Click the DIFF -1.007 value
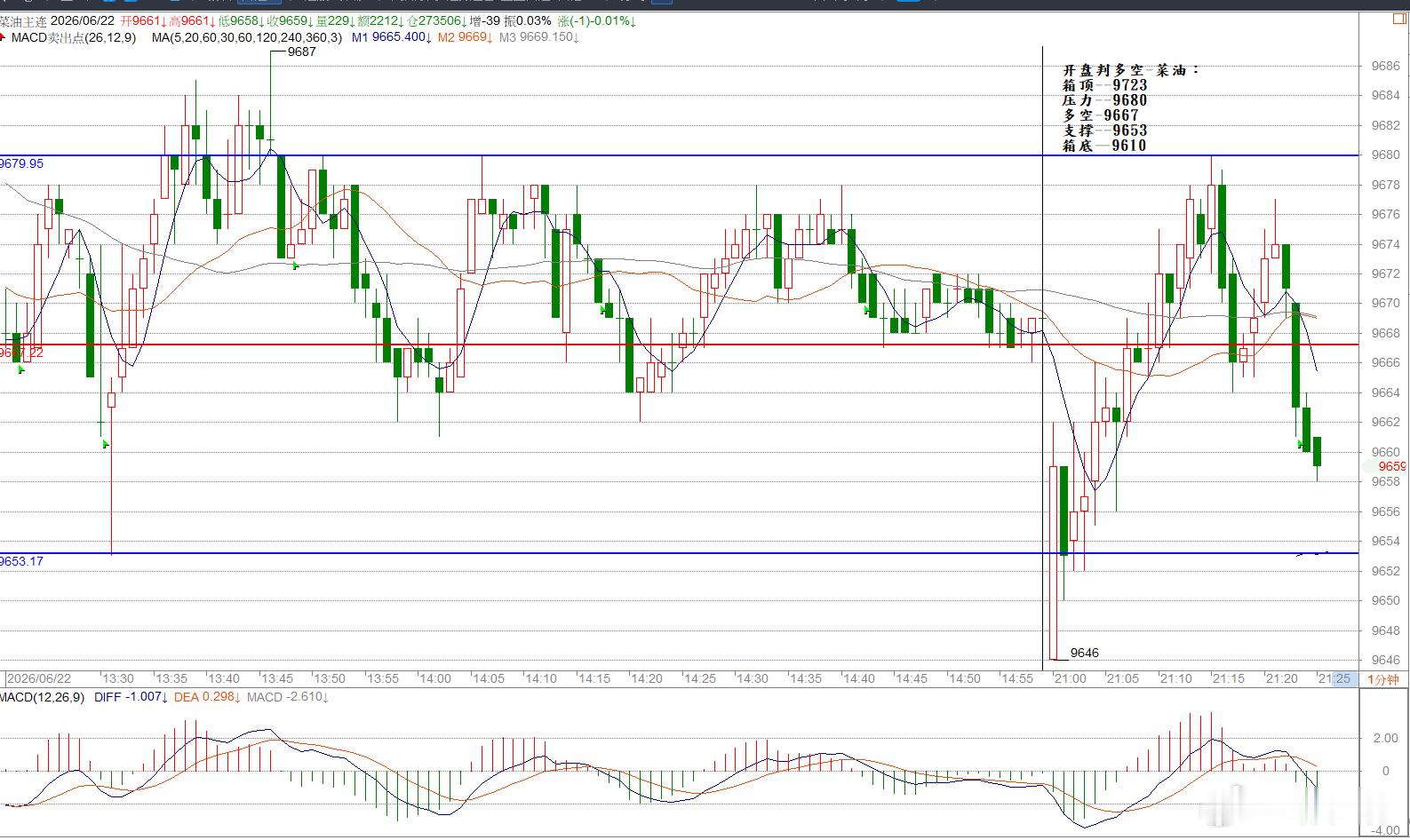The width and height of the screenshot is (1410, 840). click(x=131, y=697)
